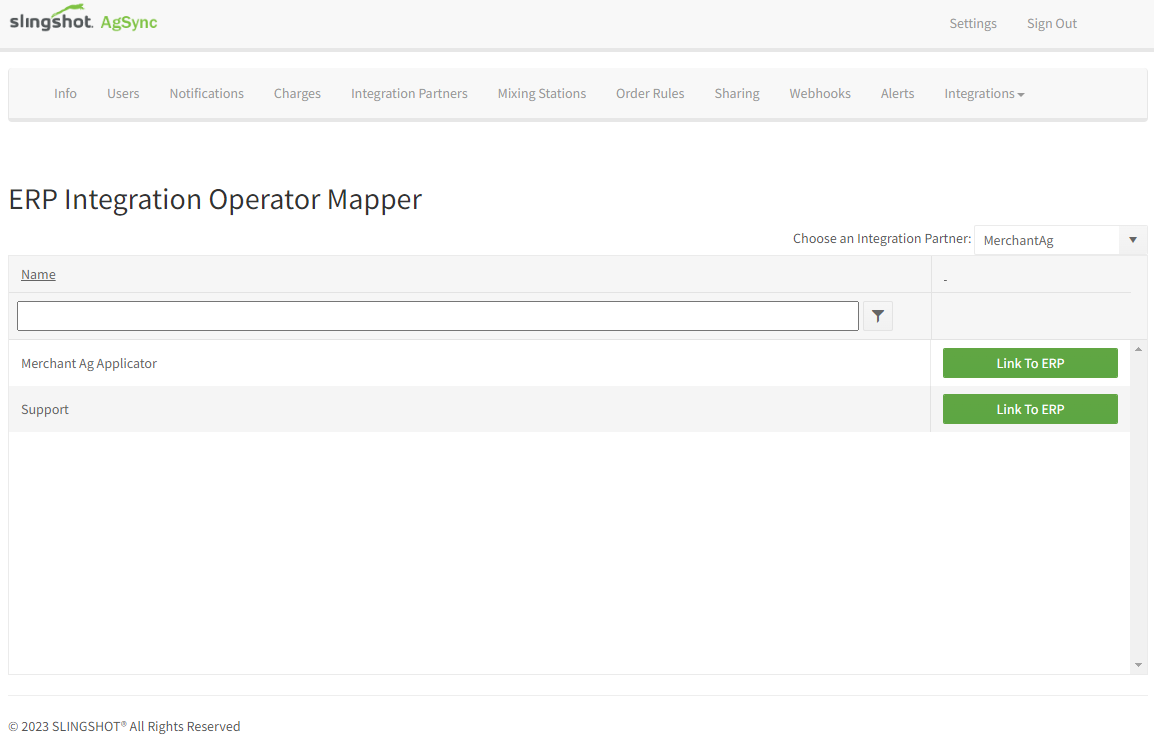Link Merchant Ag Applicator to ERP
The height and width of the screenshot is (746, 1163).
(1029, 363)
